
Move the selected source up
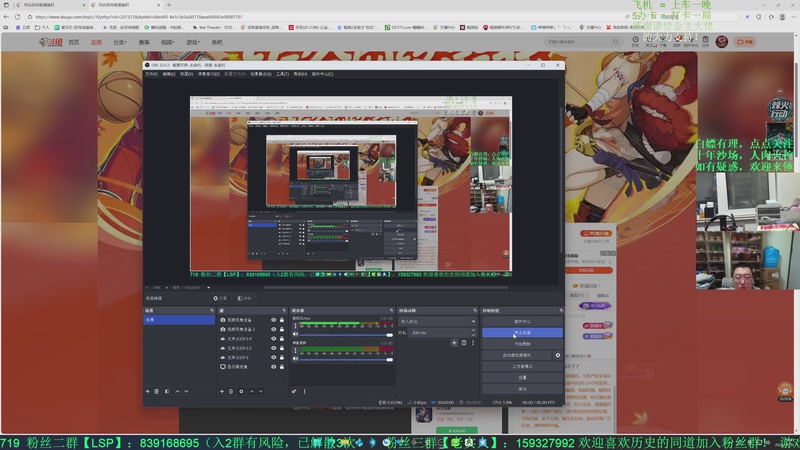point(252,391)
